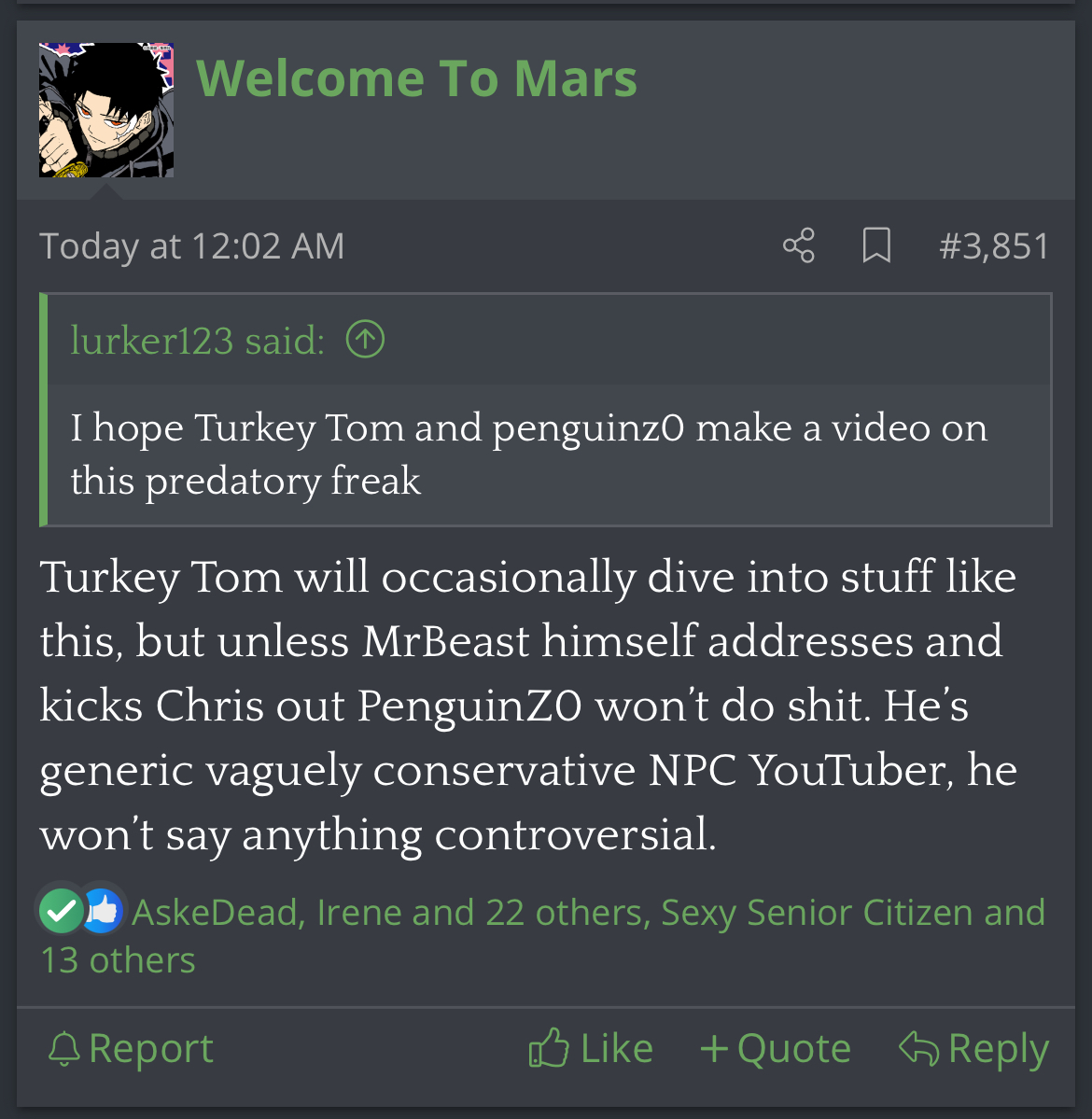Viewport: 1092px width, 1119px height.
Task: Click the green checkmark reaction icon
Action: pos(62,910)
